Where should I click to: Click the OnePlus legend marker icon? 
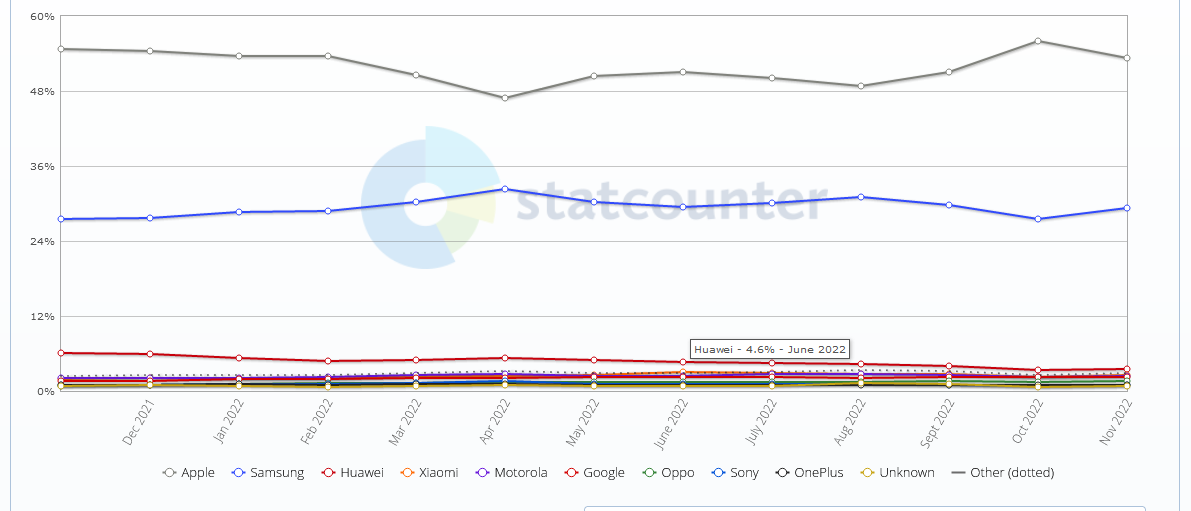tap(782, 473)
